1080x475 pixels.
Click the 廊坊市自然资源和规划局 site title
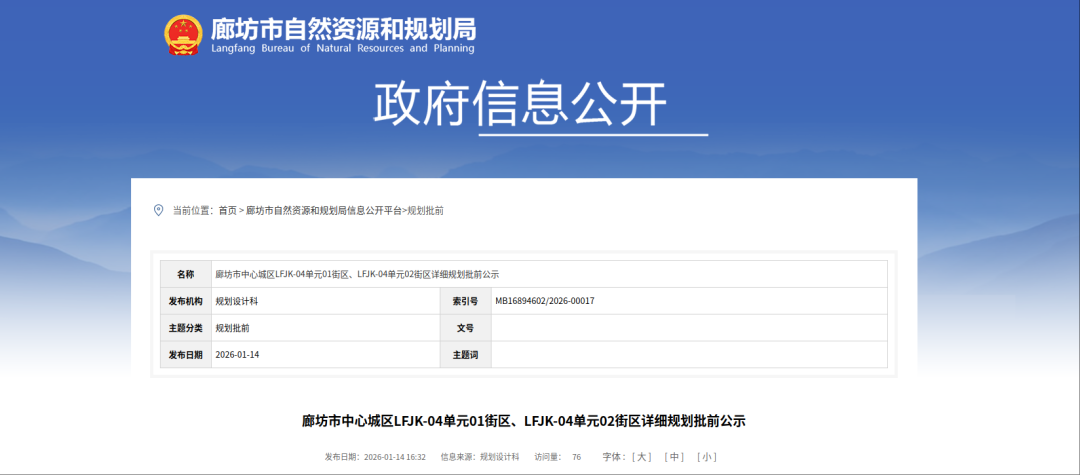pos(343,29)
